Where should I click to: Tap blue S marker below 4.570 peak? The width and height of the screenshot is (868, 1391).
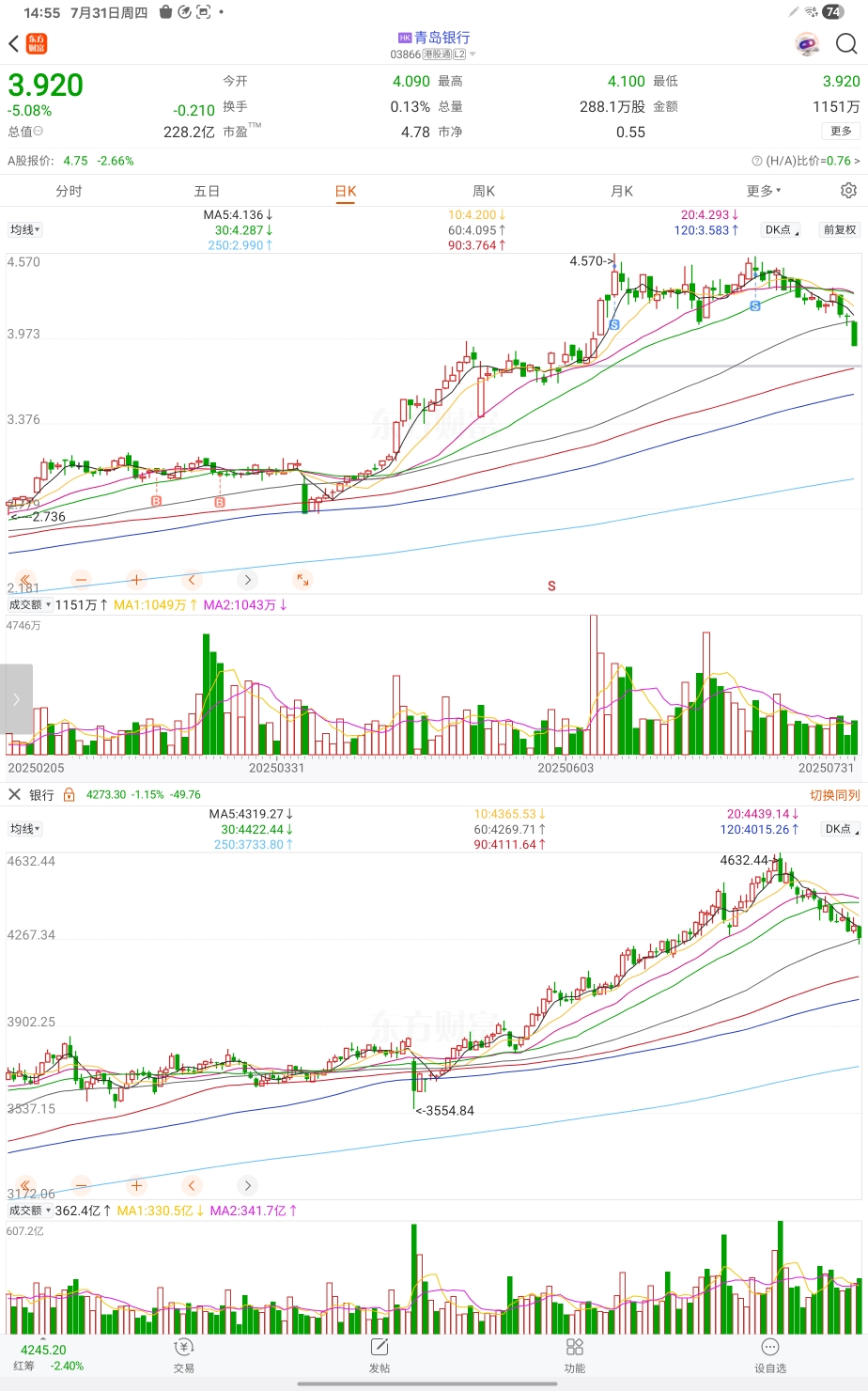(x=614, y=324)
